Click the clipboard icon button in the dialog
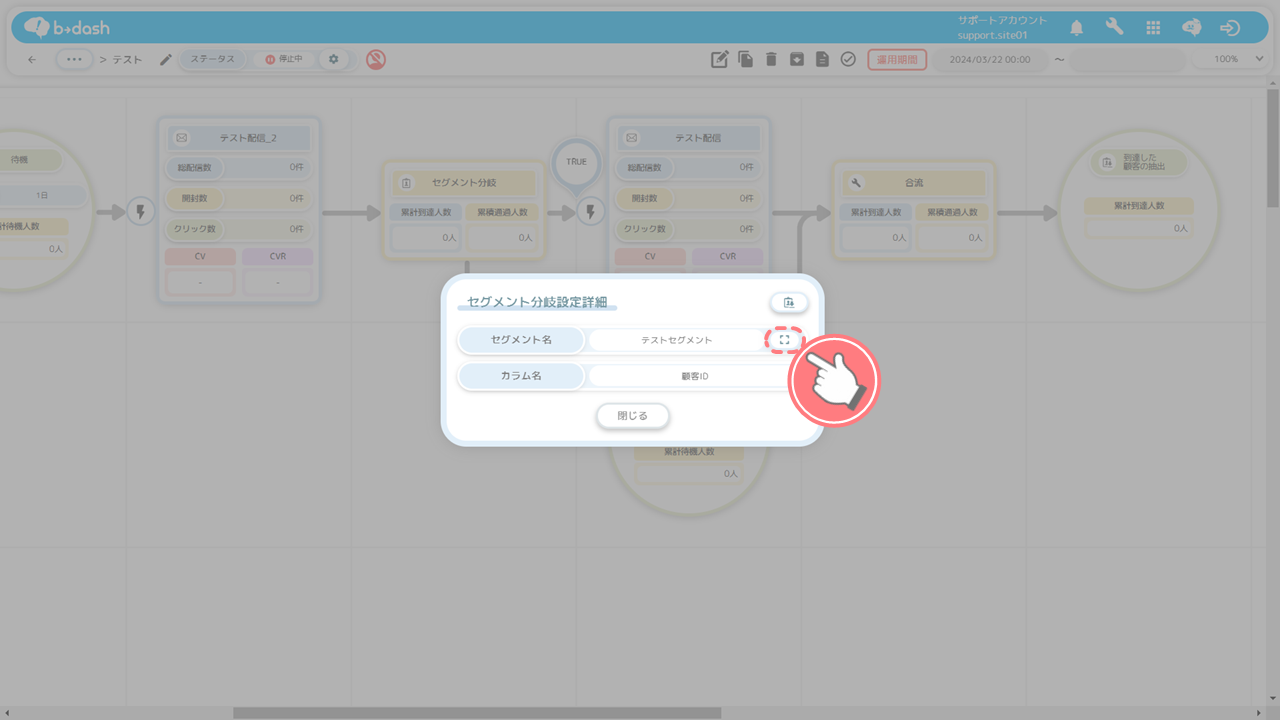This screenshot has height=720, width=1280. pos(789,302)
